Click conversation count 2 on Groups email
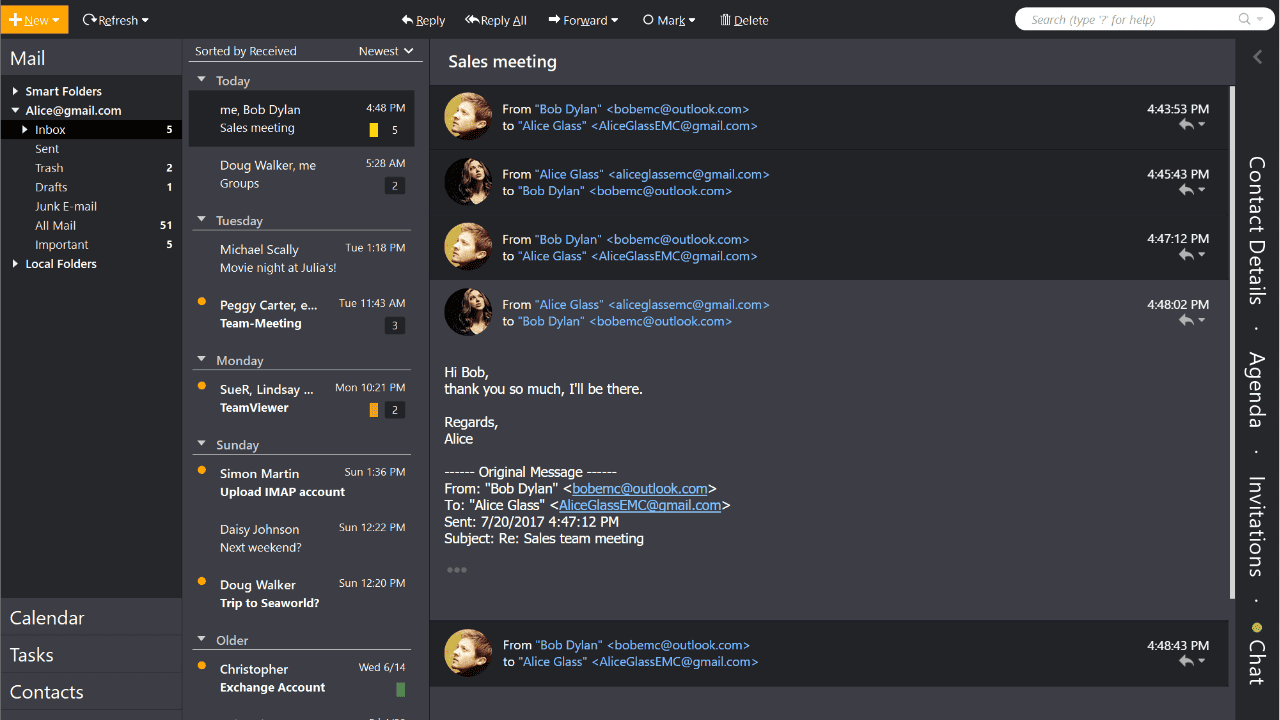This screenshot has height=720, width=1280. click(395, 185)
